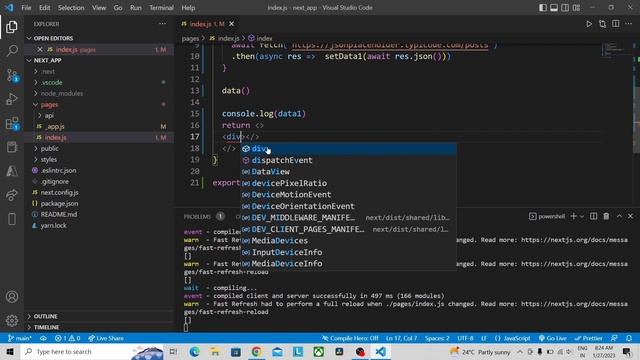Open notifications bell in status bar
Screen dimensions: 640x360
pyautogui.click(x=629, y=338)
